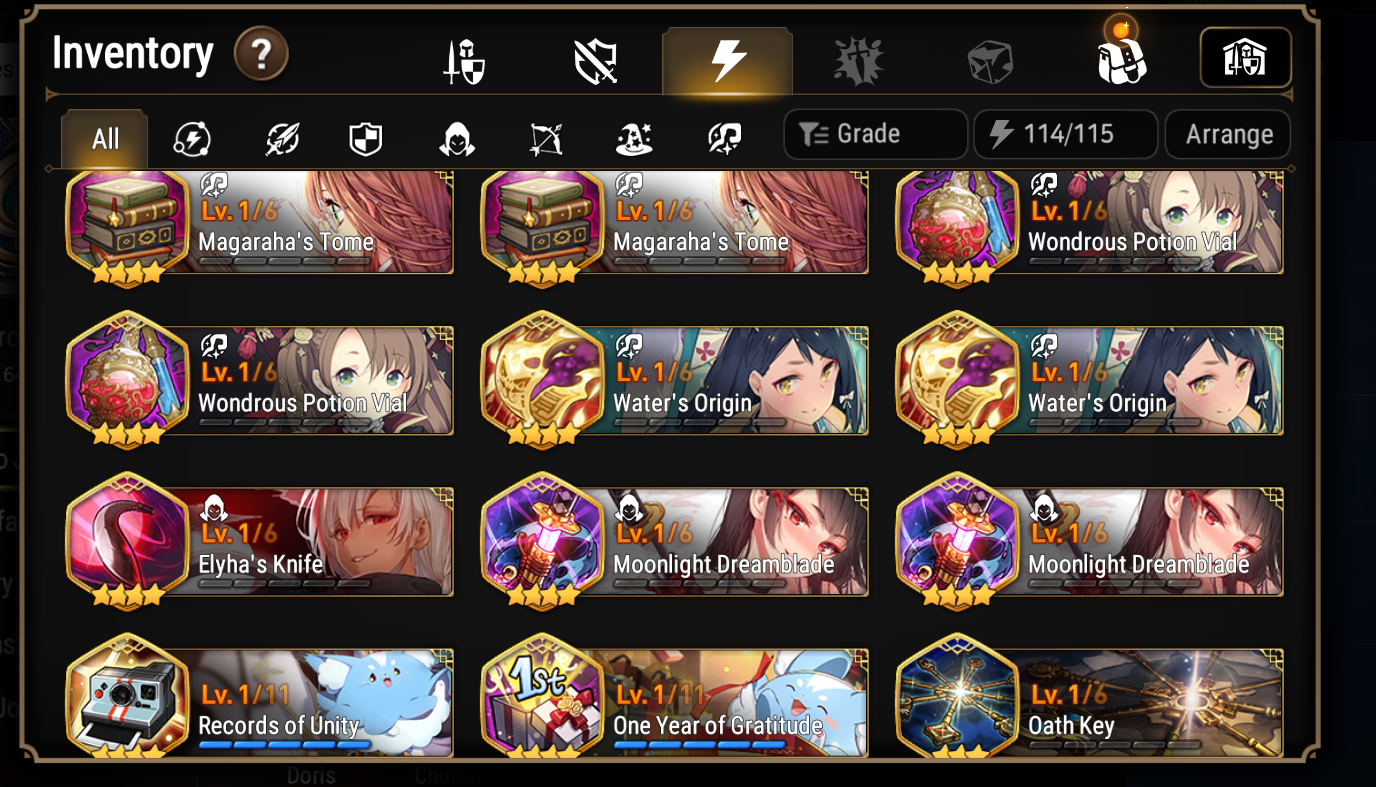Screen dimensions: 1376x787
Task: Open the Grade sort dropdown
Action: pos(875,134)
